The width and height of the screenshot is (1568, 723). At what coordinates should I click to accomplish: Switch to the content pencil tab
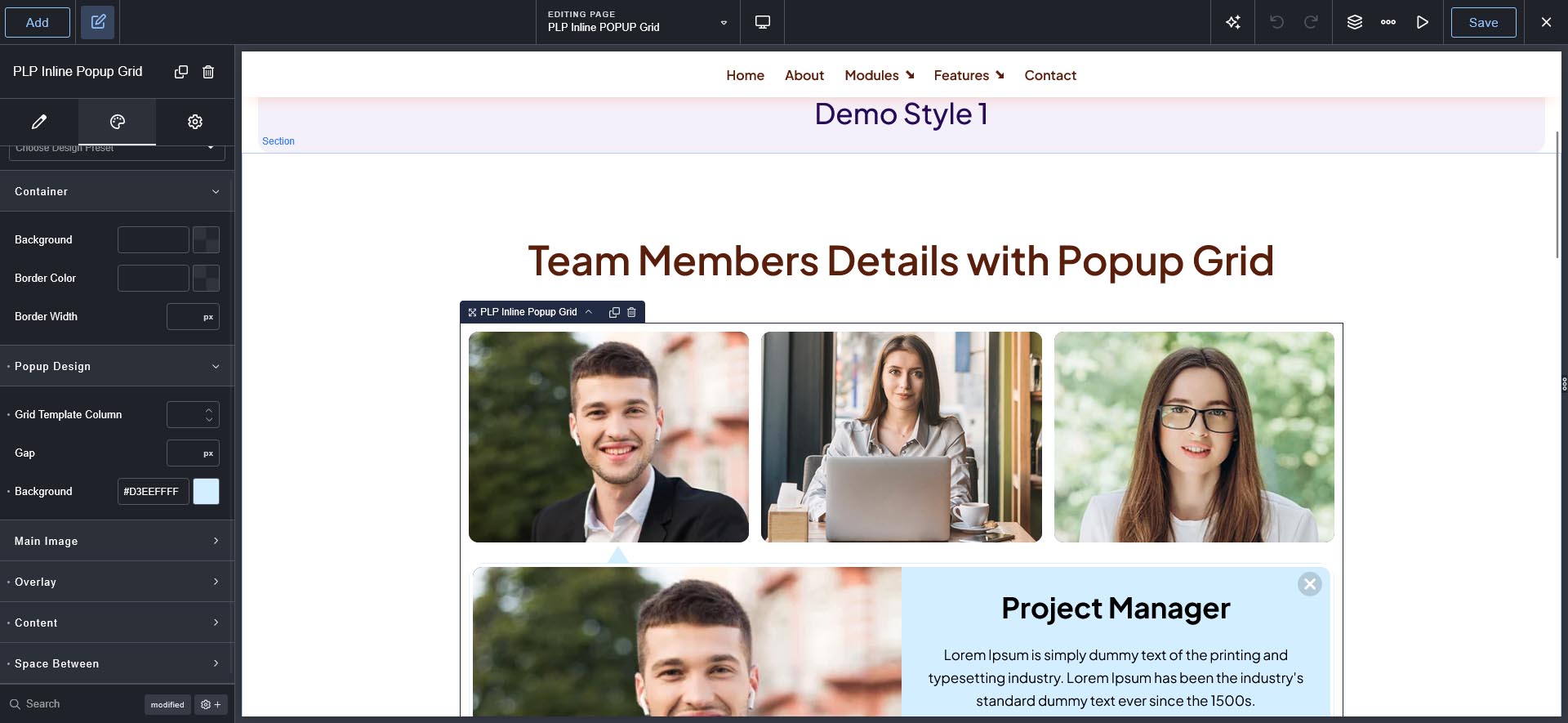39,122
